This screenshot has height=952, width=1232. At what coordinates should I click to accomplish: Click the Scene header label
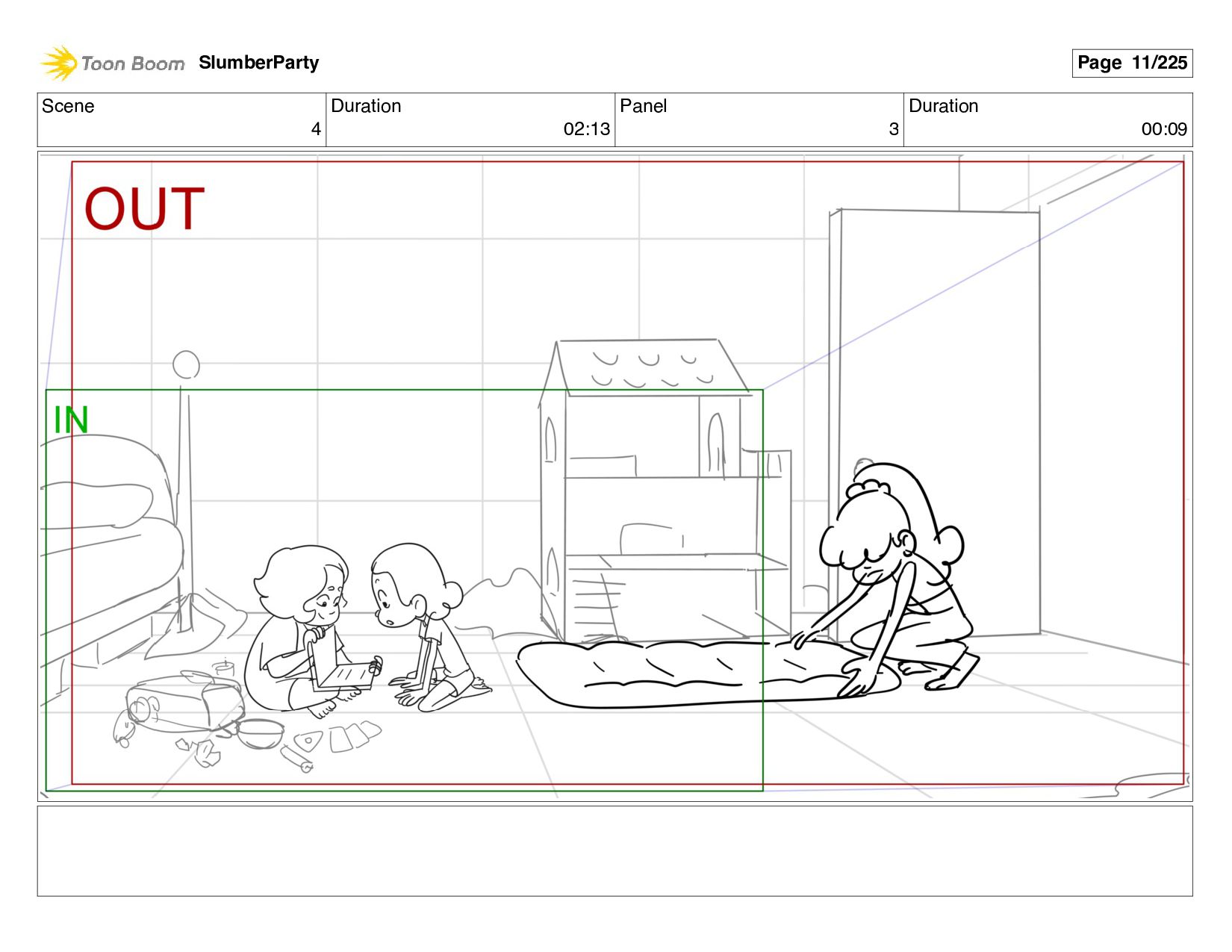[68, 106]
